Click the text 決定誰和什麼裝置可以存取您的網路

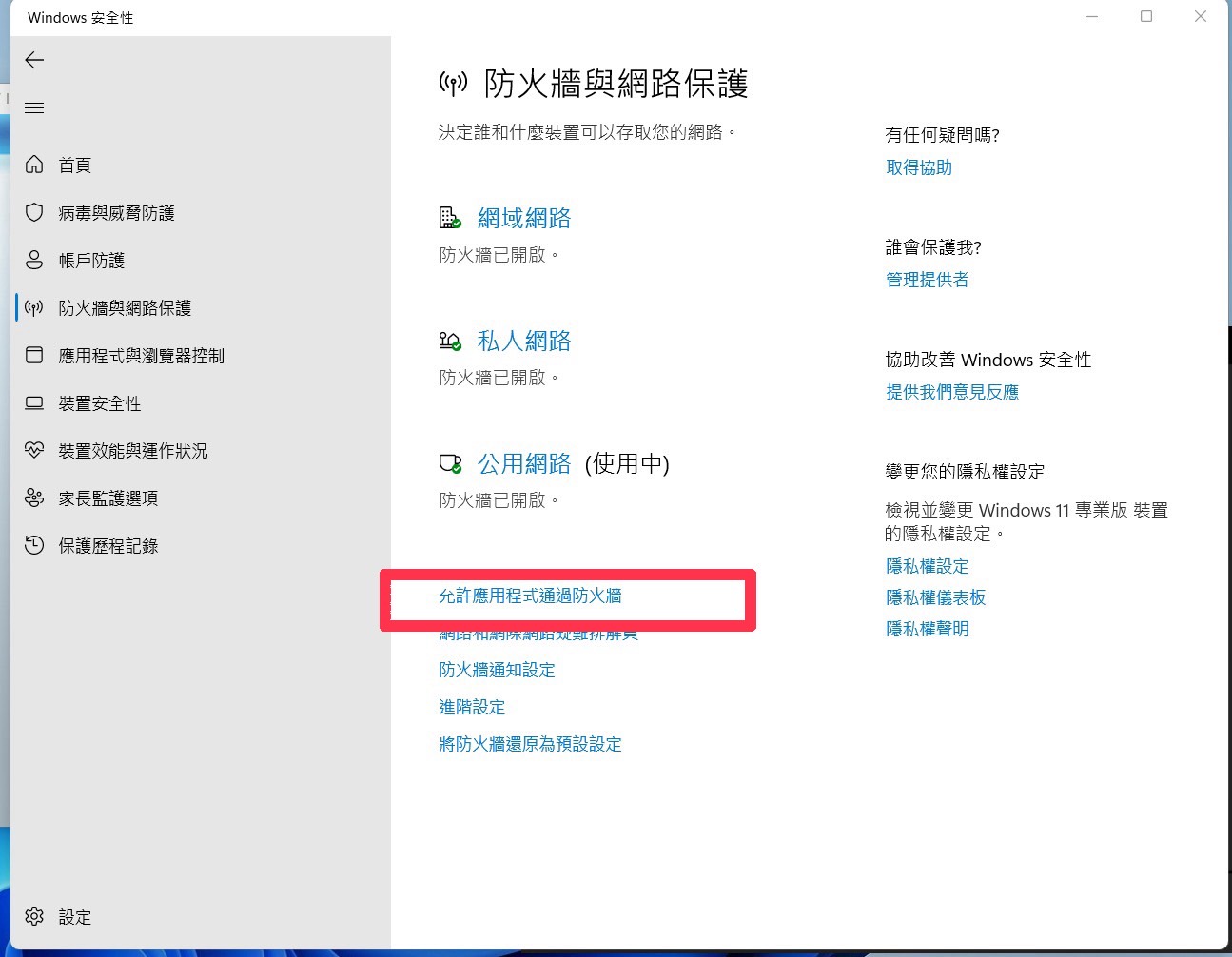point(587,132)
